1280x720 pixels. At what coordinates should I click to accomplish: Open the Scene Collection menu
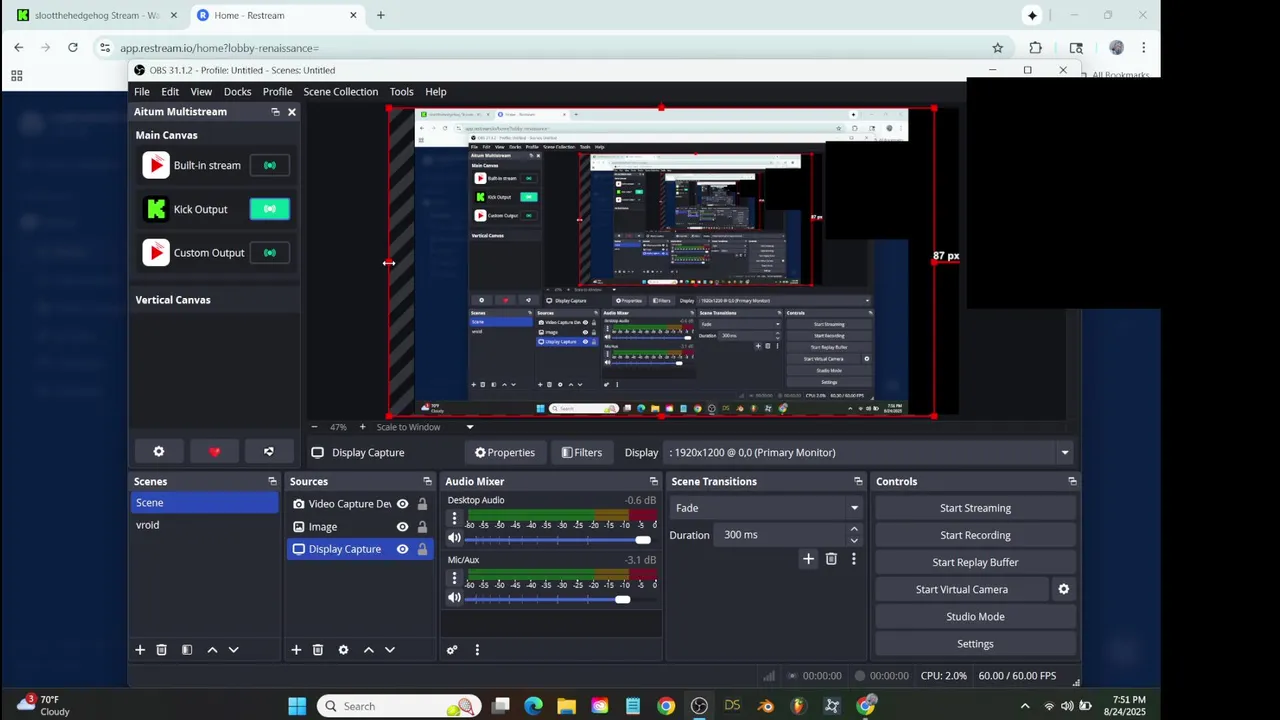[x=341, y=92]
